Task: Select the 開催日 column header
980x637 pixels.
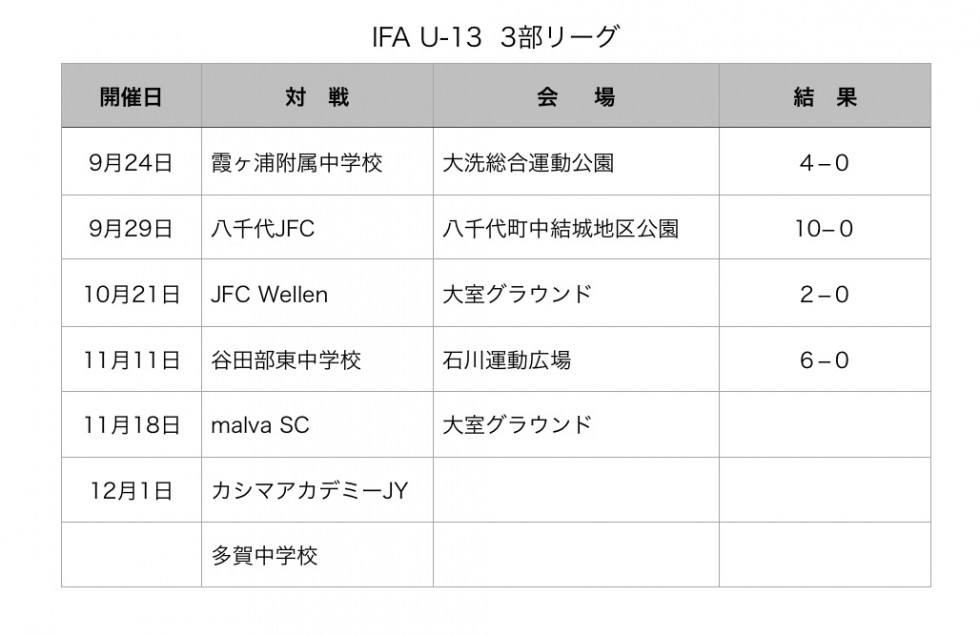Action: pos(131,96)
